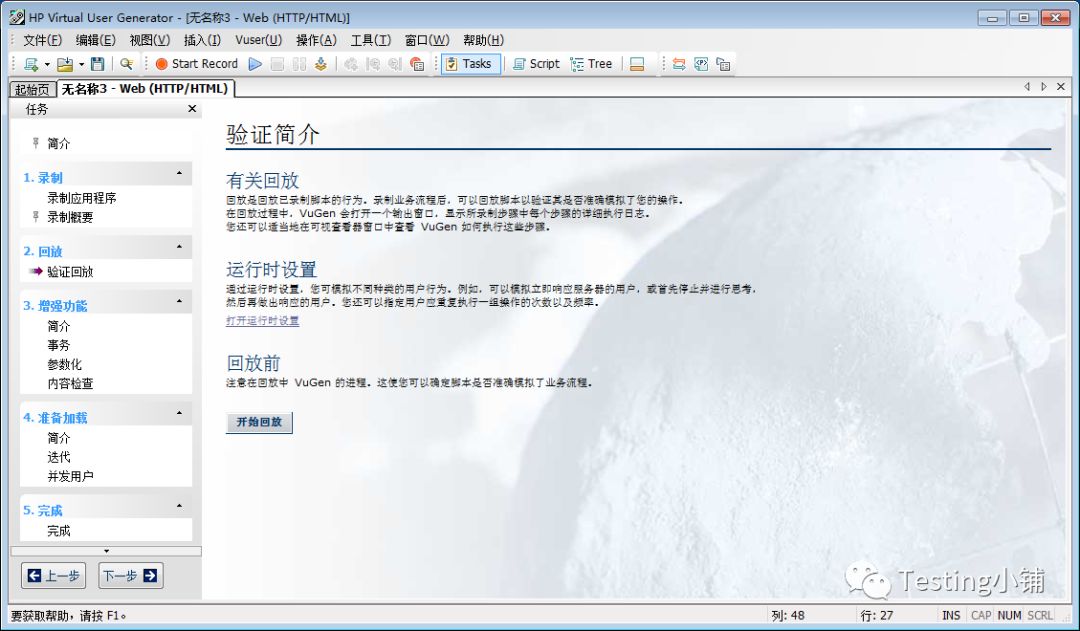This screenshot has width=1080, height=631.
Task: Switch to the 起始页 tab
Action: click(x=32, y=90)
